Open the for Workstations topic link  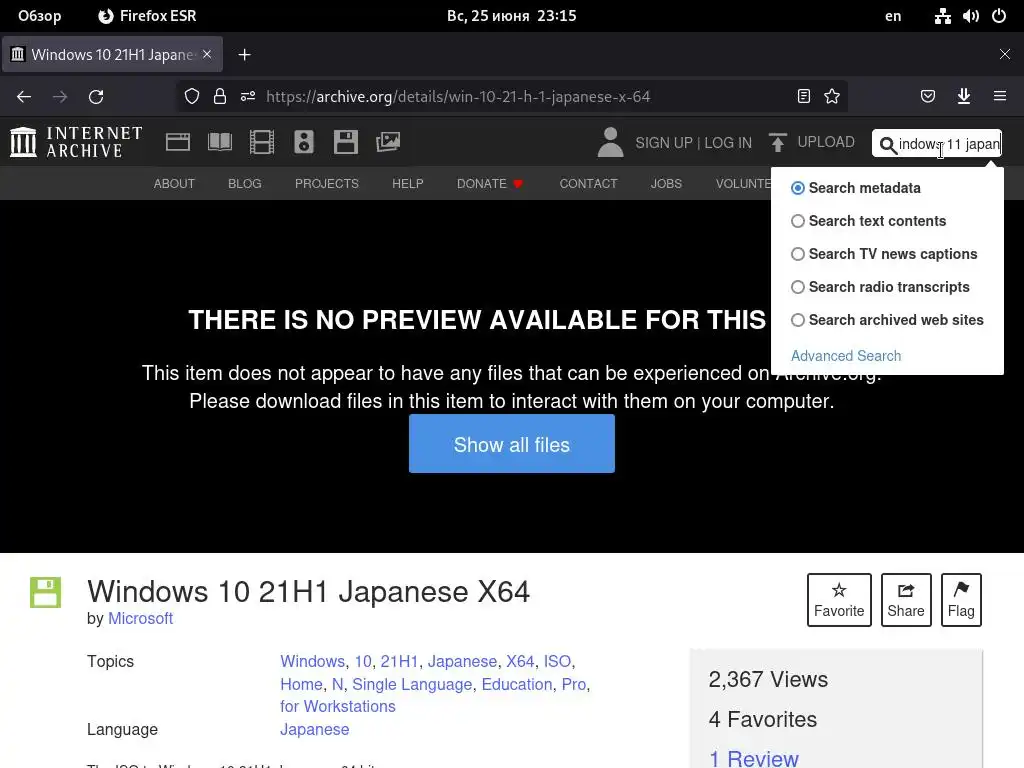(x=338, y=707)
